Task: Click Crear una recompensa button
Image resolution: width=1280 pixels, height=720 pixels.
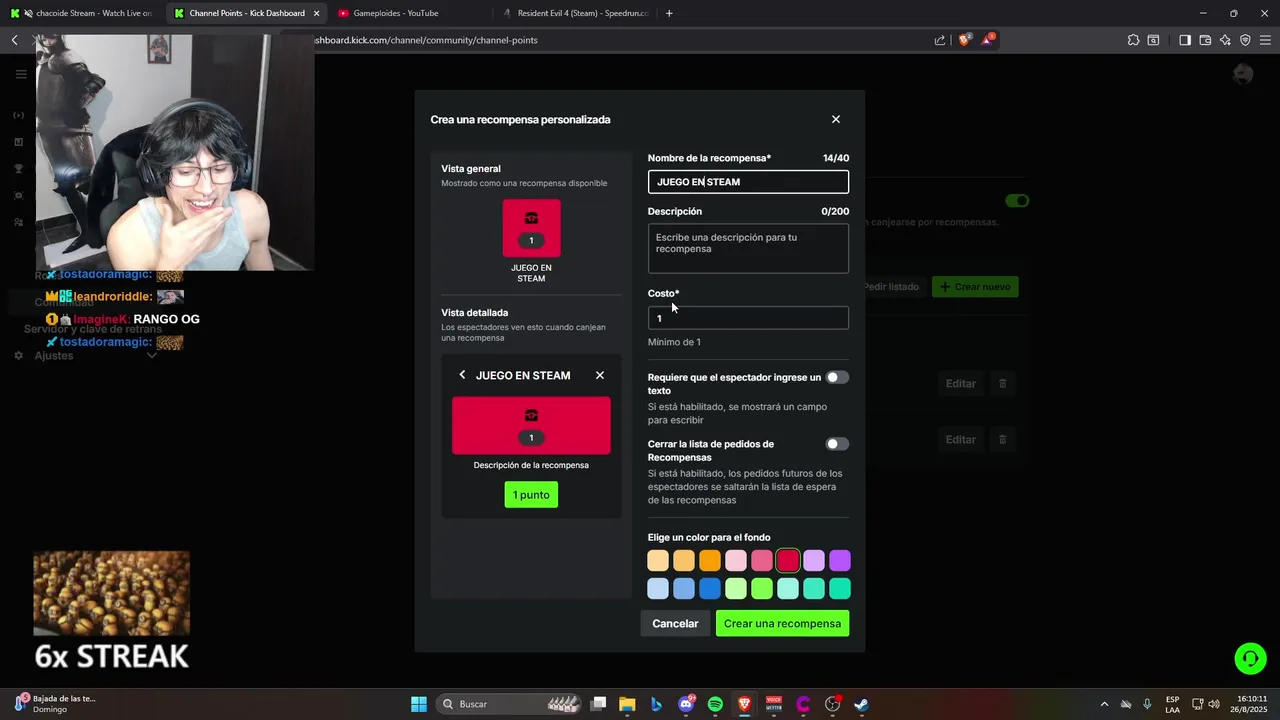Action: click(782, 623)
